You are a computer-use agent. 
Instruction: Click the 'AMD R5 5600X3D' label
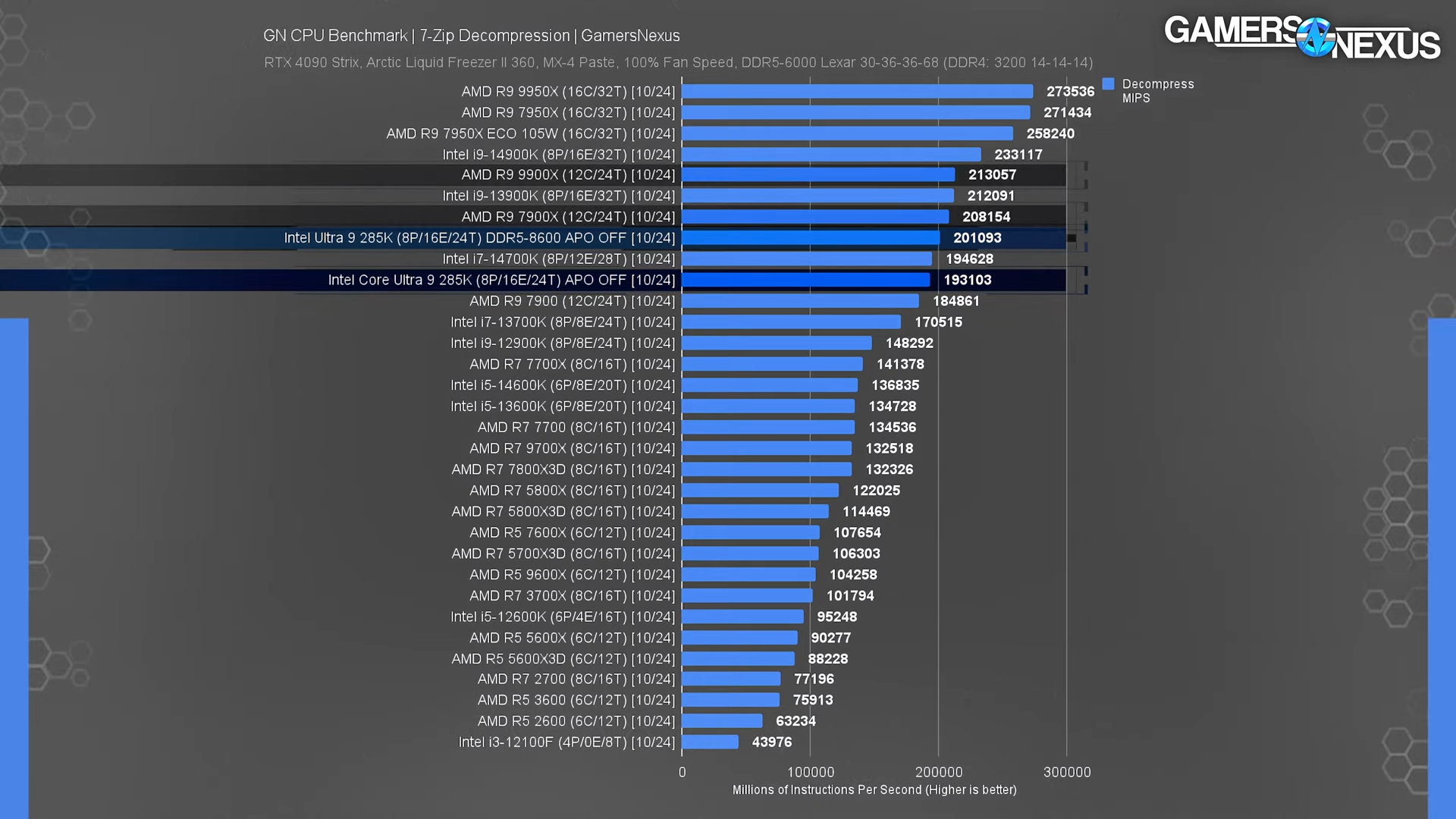click(x=563, y=659)
